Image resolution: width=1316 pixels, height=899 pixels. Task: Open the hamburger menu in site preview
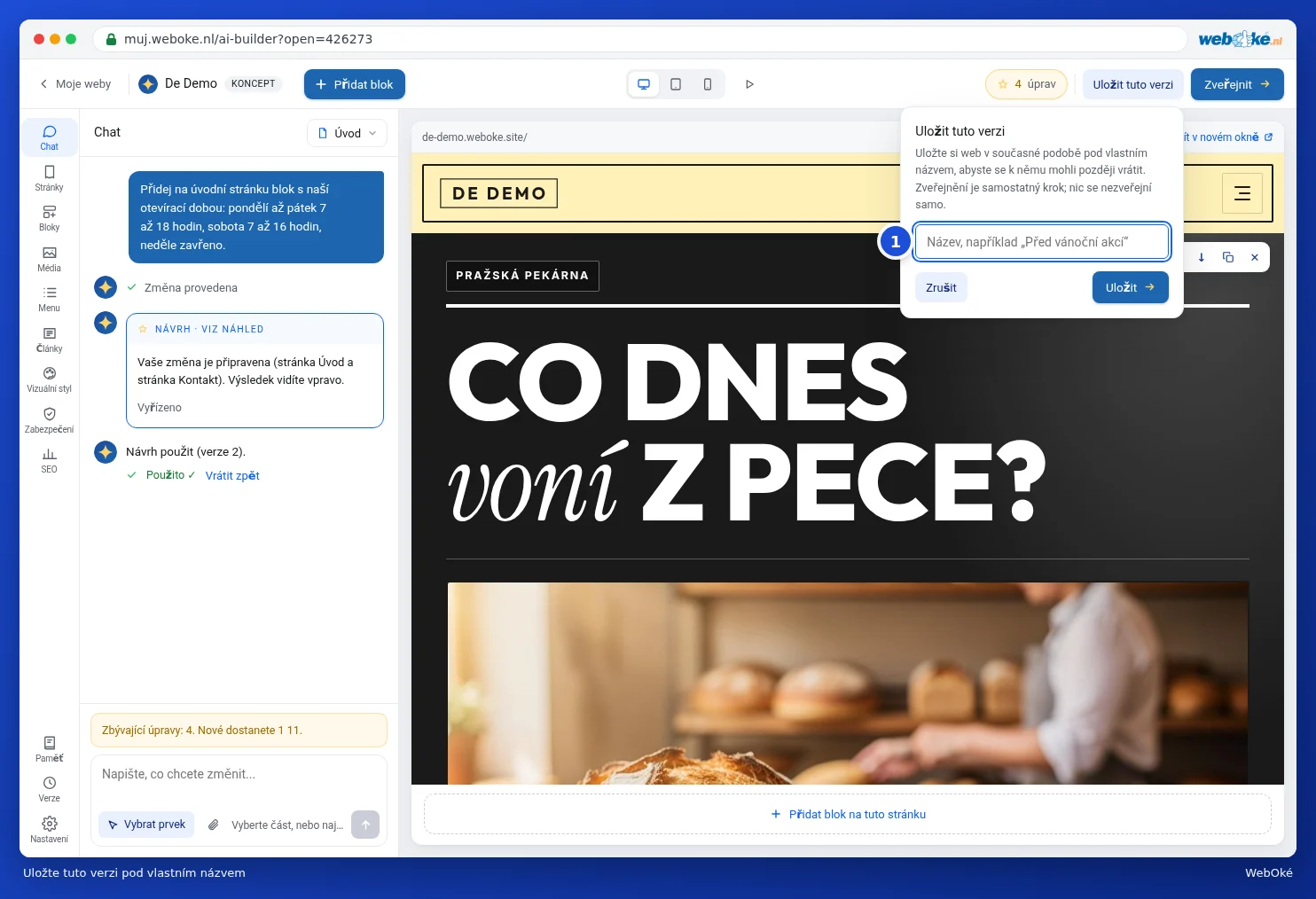pos(1242,193)
